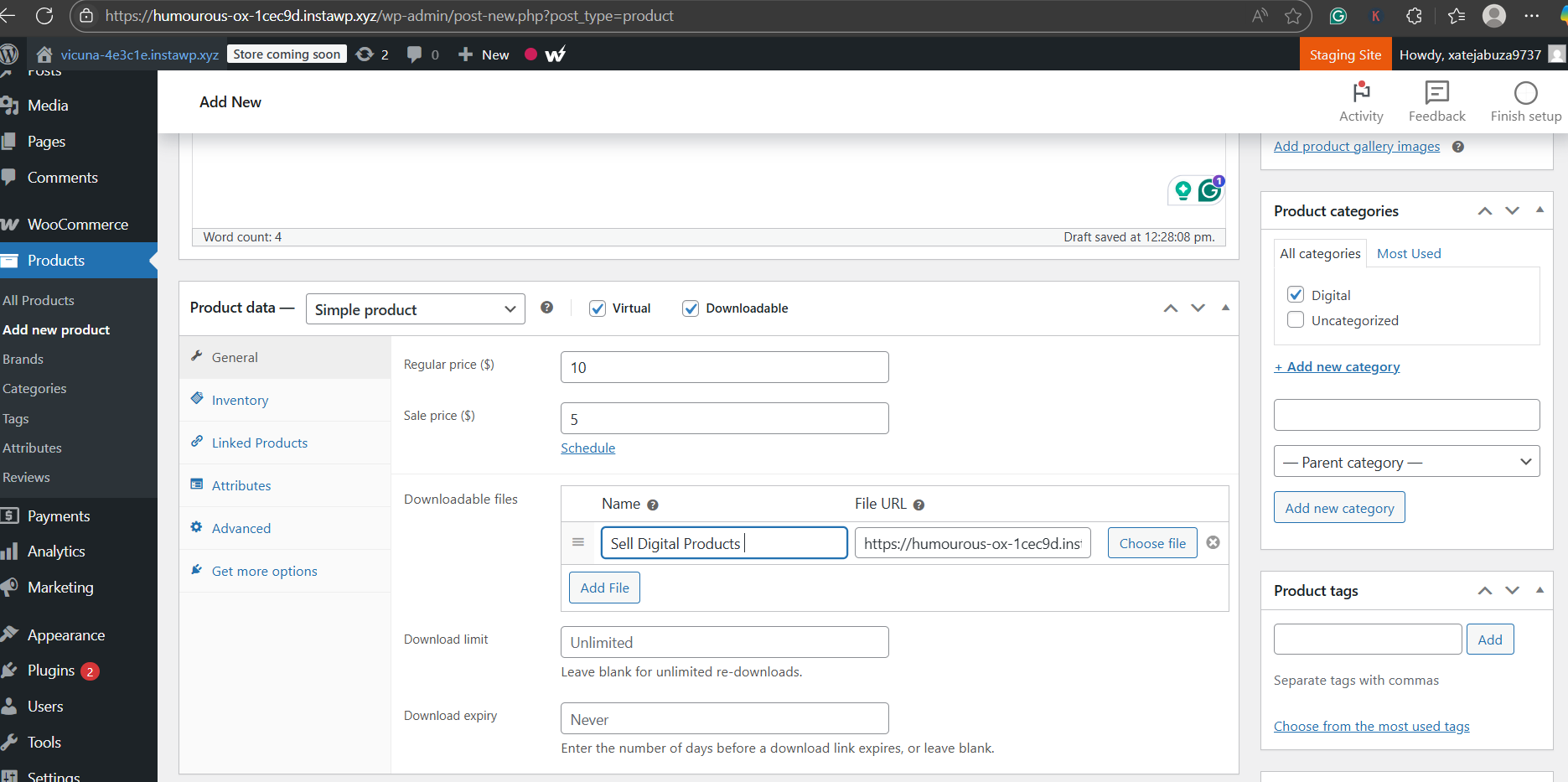Open the Feedback panel icon
The height and width of the screenshot is (782, 1568).
(1436, 92)
